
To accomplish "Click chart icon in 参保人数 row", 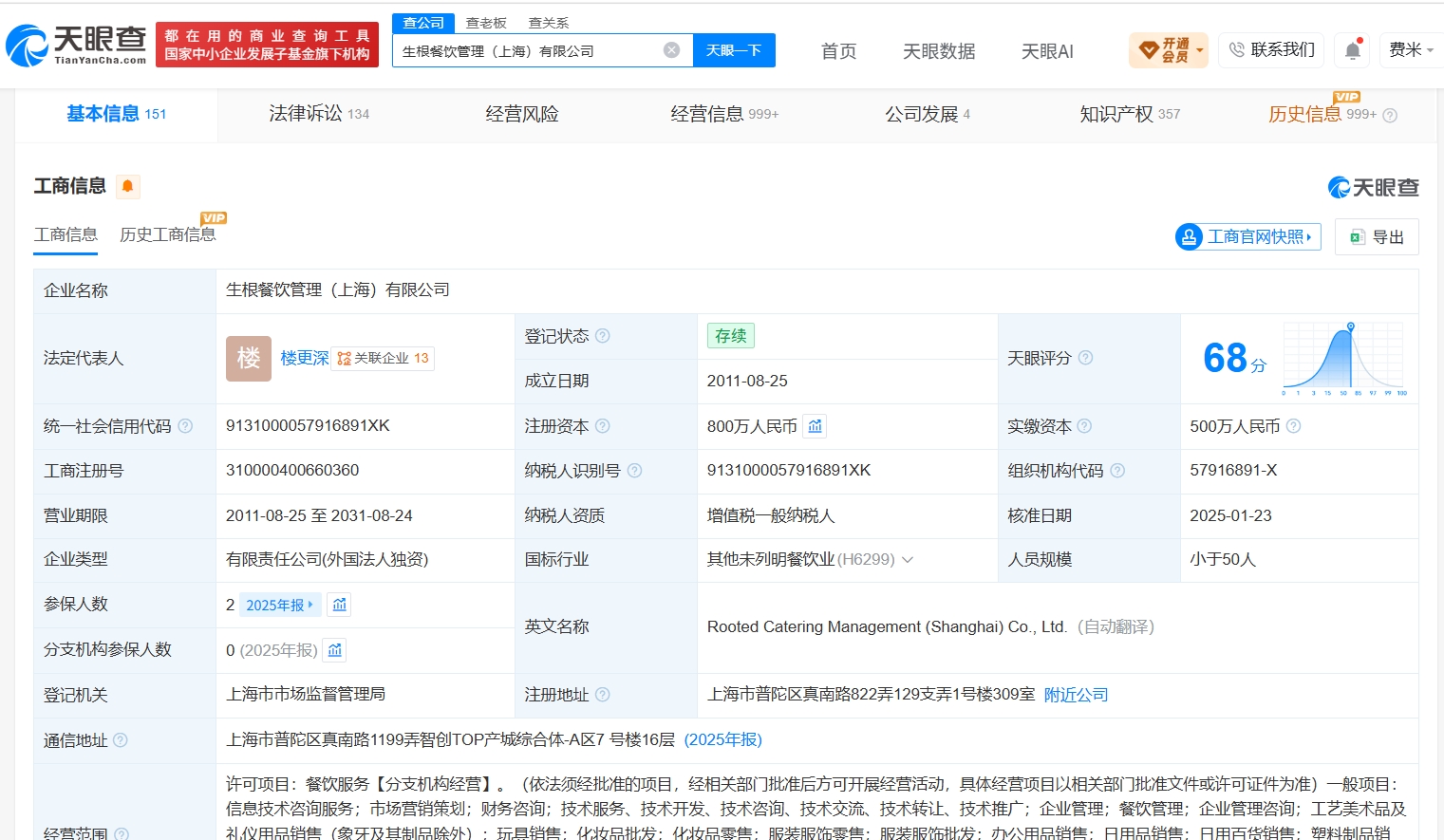I will click(340, 605).
